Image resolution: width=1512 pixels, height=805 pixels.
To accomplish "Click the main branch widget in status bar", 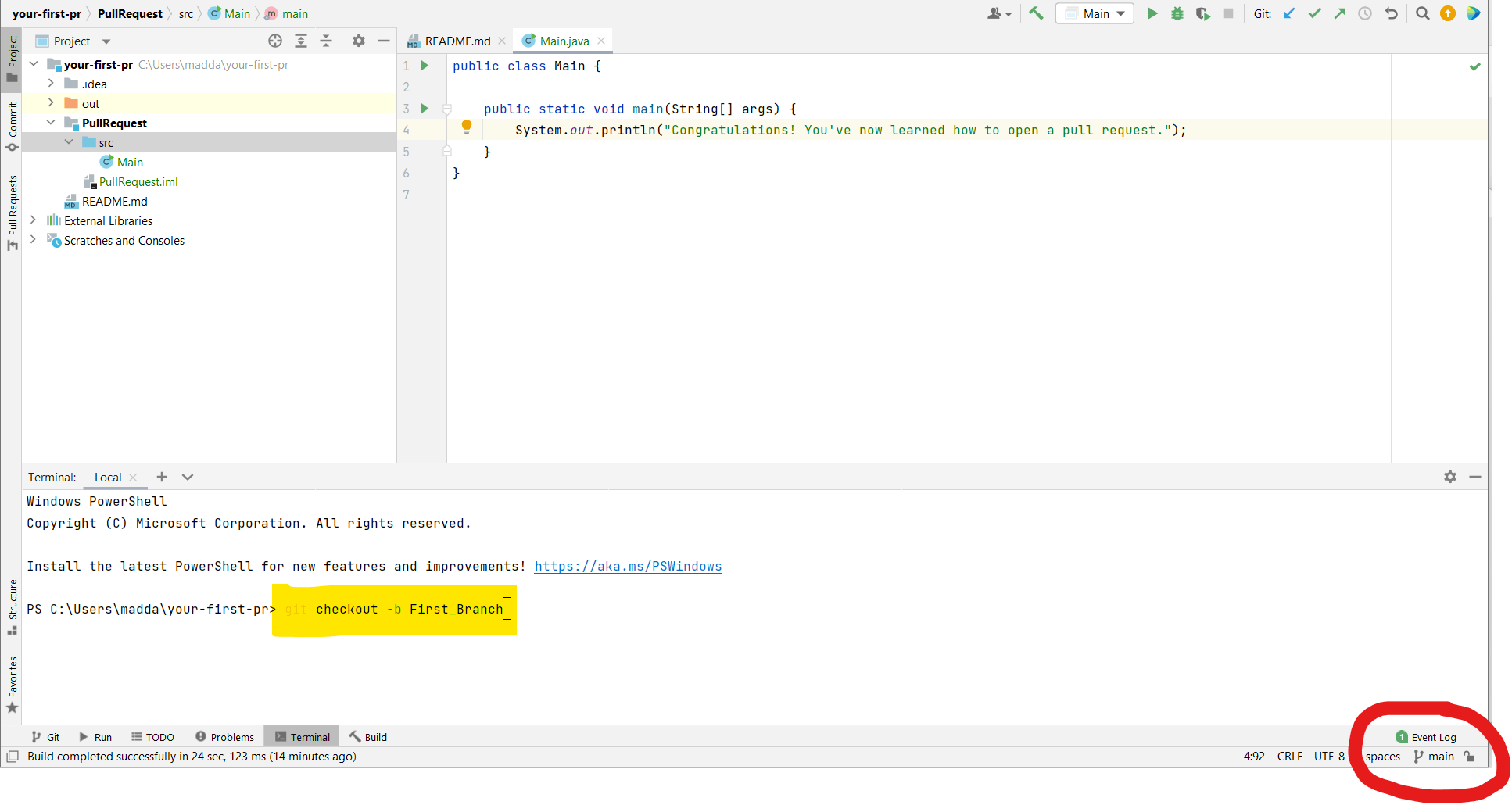I will 1434,757.
